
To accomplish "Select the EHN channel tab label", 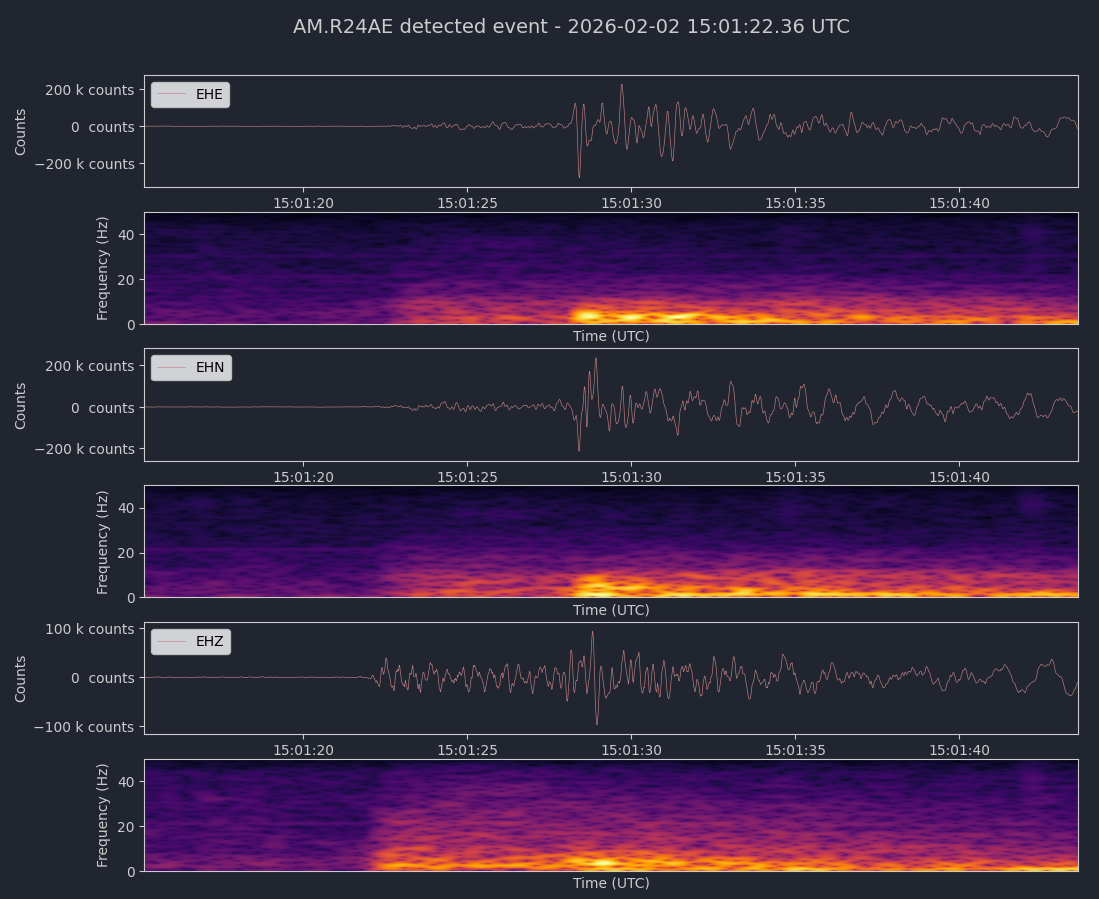I will pyautogui.click(x=209, y=367).
